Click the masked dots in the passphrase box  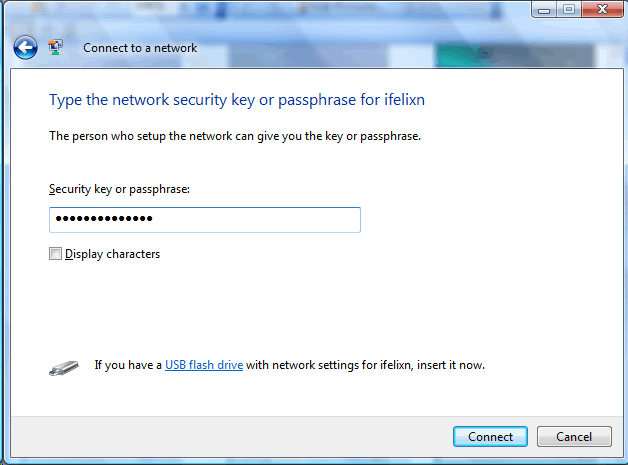(x=103, y=220)
